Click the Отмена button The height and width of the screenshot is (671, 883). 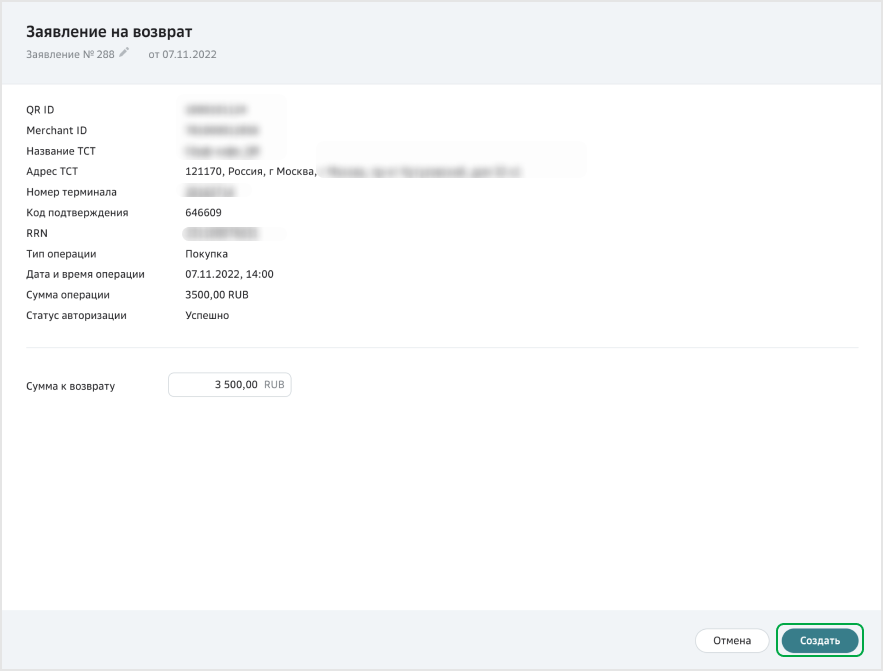(731, 640)
